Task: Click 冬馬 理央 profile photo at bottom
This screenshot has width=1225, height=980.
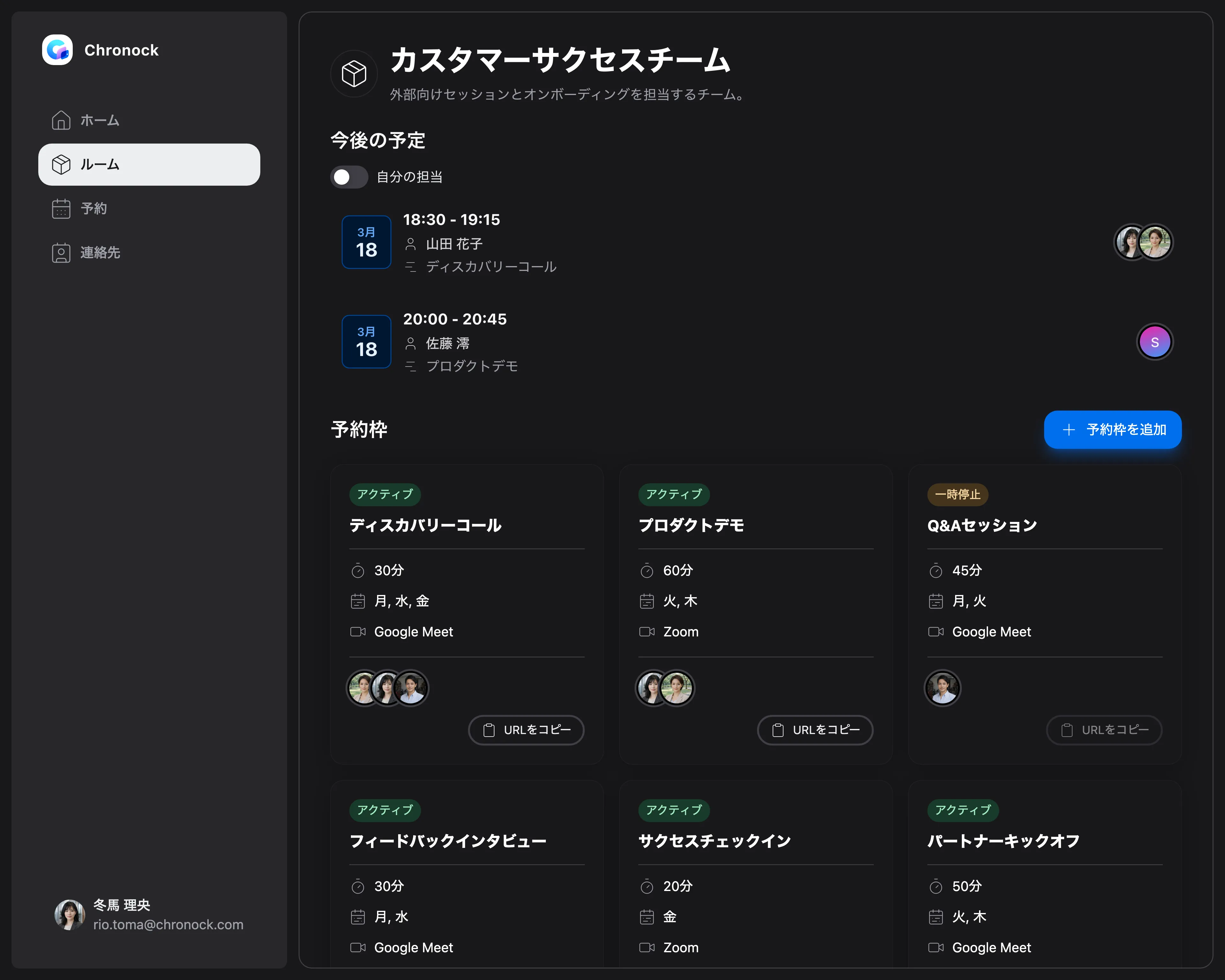Action: click(69, 914)
